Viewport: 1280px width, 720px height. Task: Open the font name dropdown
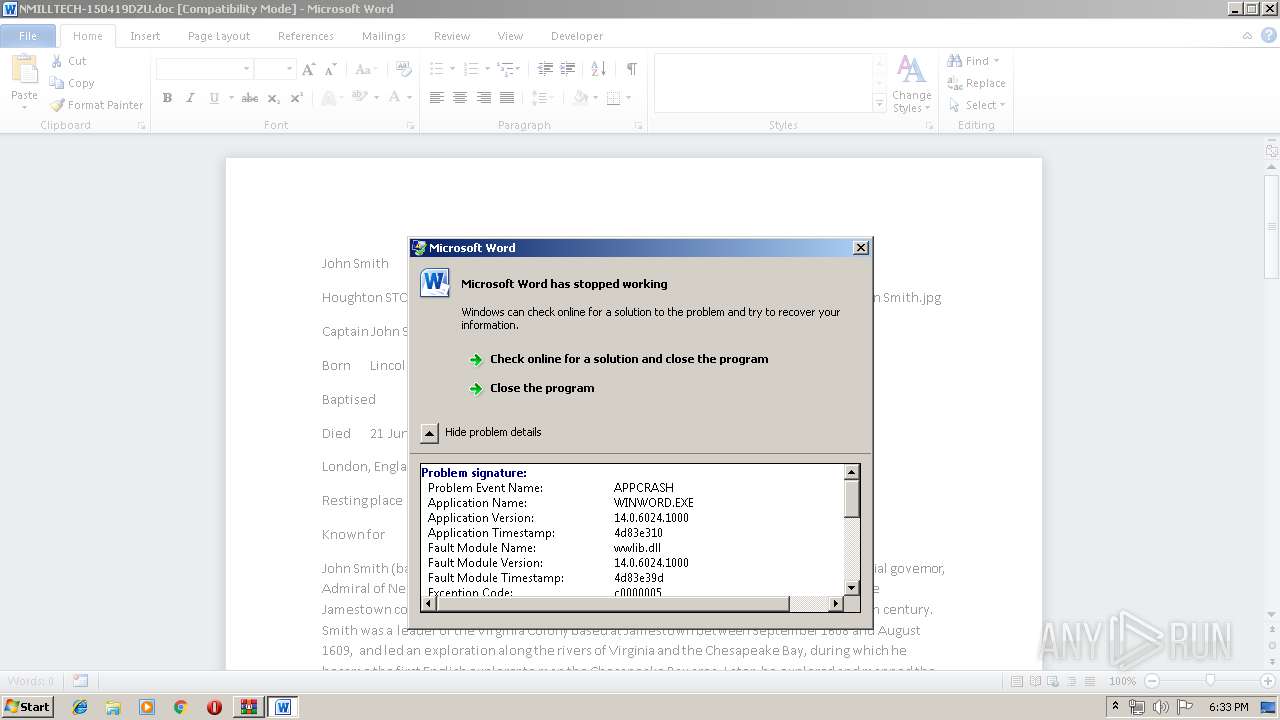[x=246, y=69]
